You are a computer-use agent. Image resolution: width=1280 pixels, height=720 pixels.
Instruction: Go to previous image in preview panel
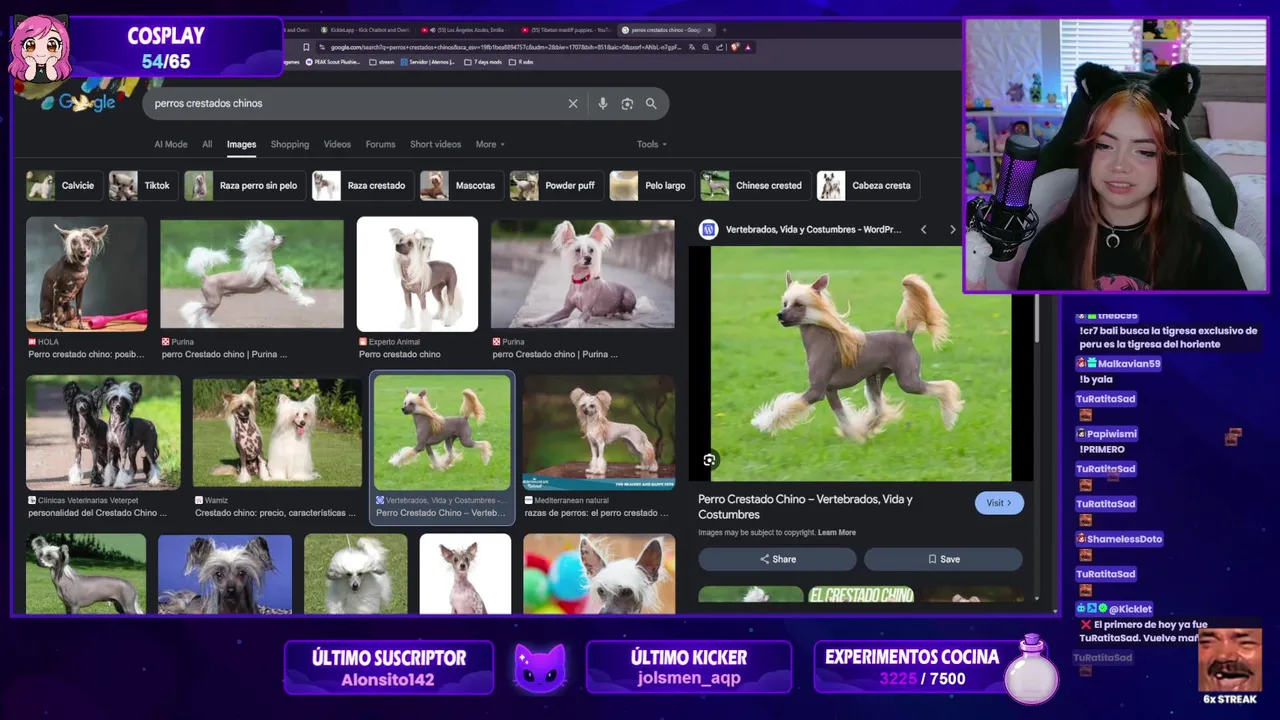pyautogui.click(x=923, y=229)
